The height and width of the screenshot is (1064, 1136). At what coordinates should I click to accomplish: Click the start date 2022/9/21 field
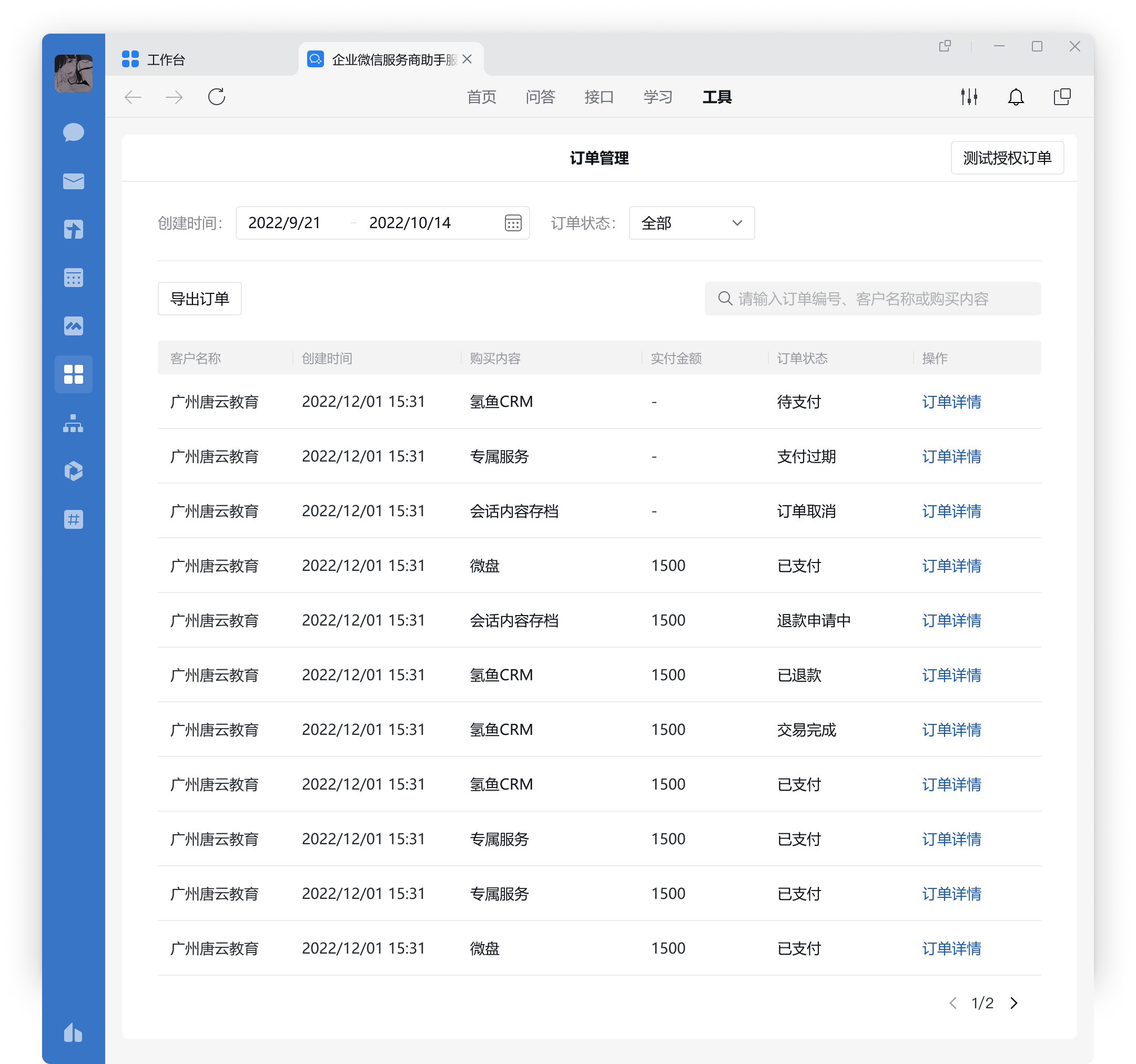tap(285, 223)
